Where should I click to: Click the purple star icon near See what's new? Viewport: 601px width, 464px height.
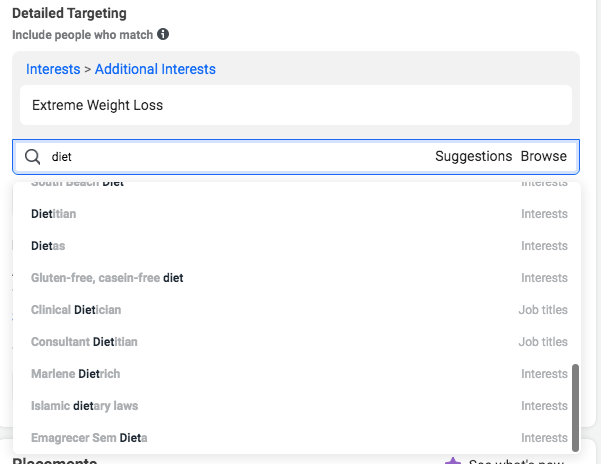453,461
